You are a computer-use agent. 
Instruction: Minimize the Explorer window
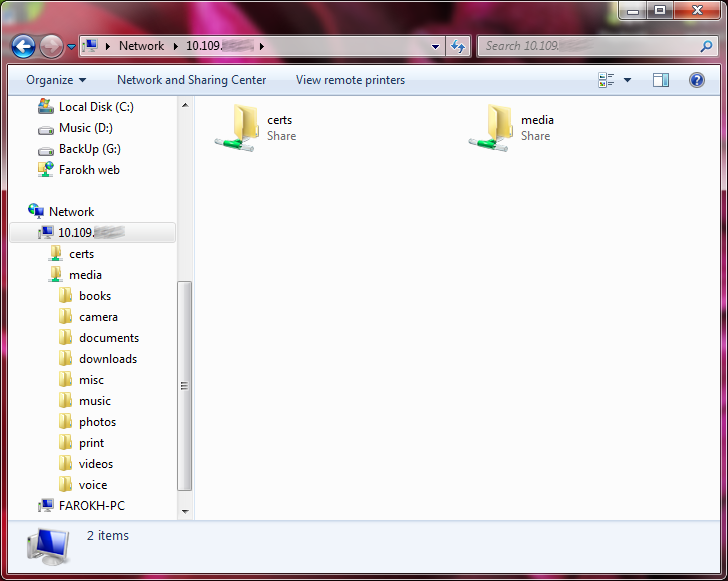[x=633, y=11]
